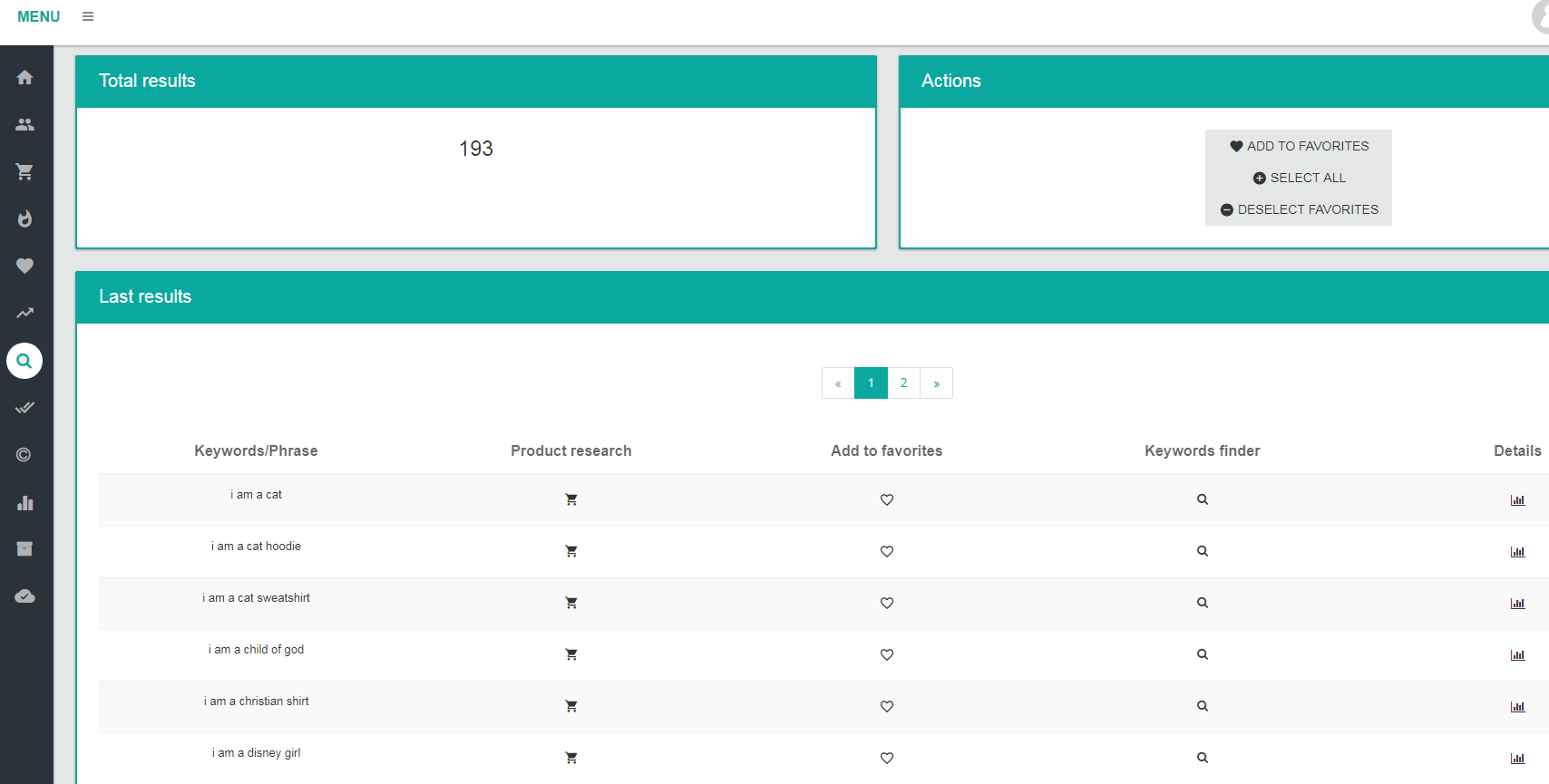Viewport: 1549px width, 784px height.
Task: Click the Keywords/Phrase column header
Action: 256,450
